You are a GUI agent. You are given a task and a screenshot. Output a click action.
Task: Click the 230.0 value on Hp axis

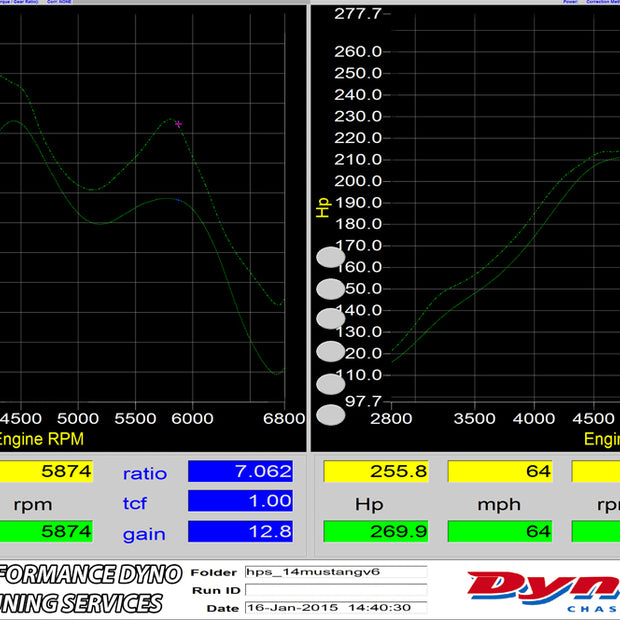pyautogui.click(x=358, y=116)
